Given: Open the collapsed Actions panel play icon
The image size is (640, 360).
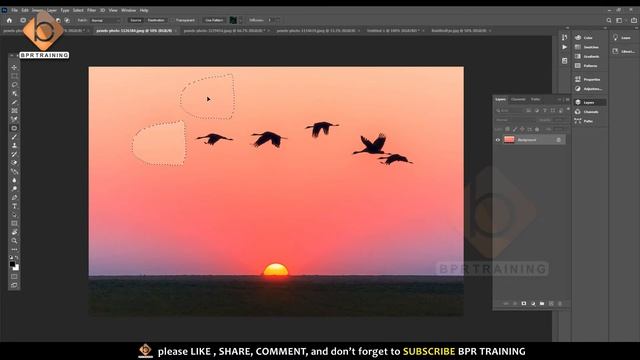Looking at the screenshot, I should tap(564, 47).
